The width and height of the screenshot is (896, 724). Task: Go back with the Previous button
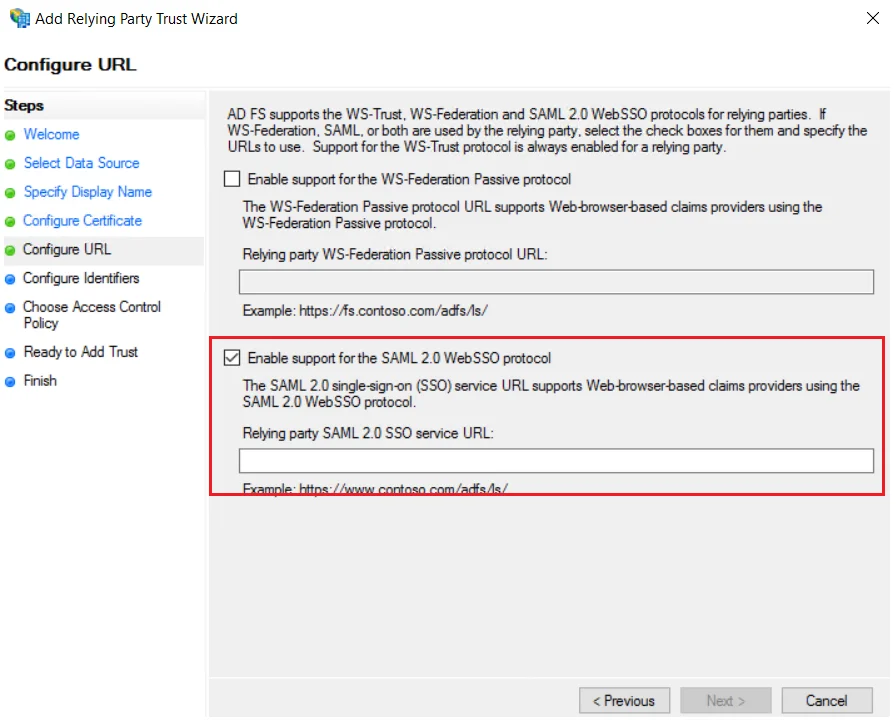(624, 700)
